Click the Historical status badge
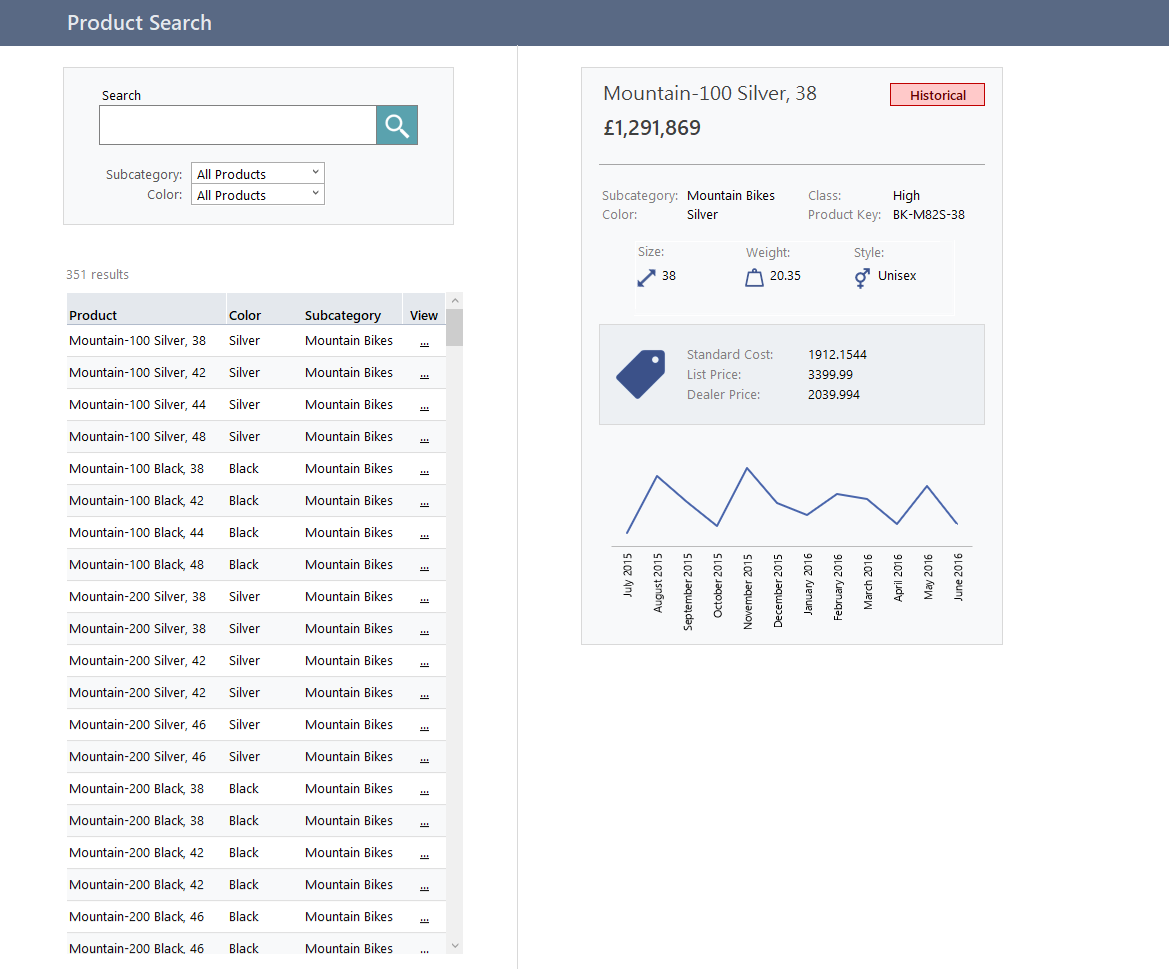The height and width of the screenshot is (969, 1169). point(937,95)
